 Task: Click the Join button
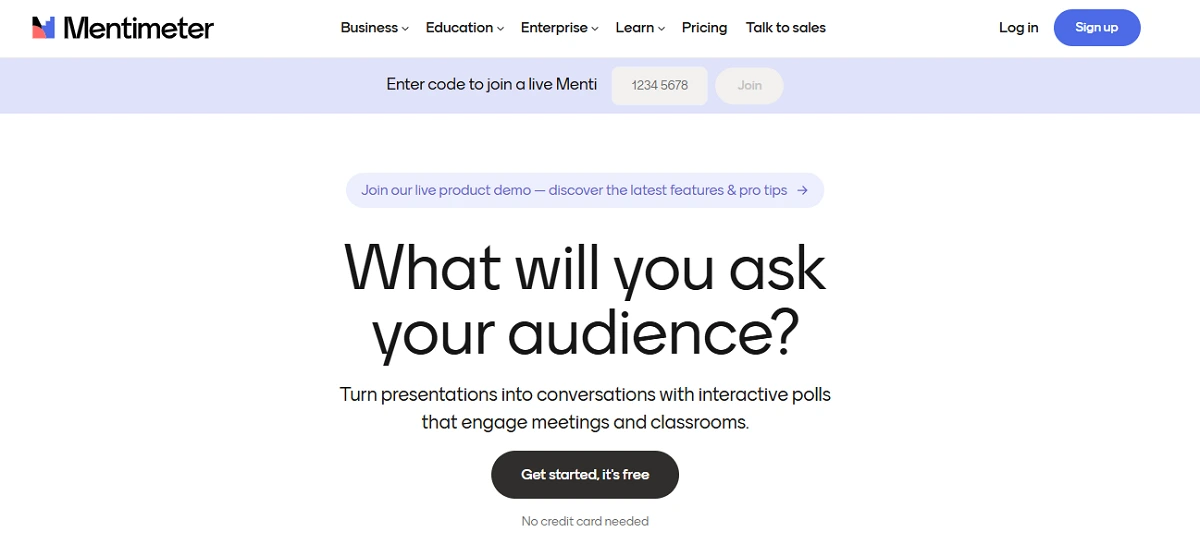749,86
